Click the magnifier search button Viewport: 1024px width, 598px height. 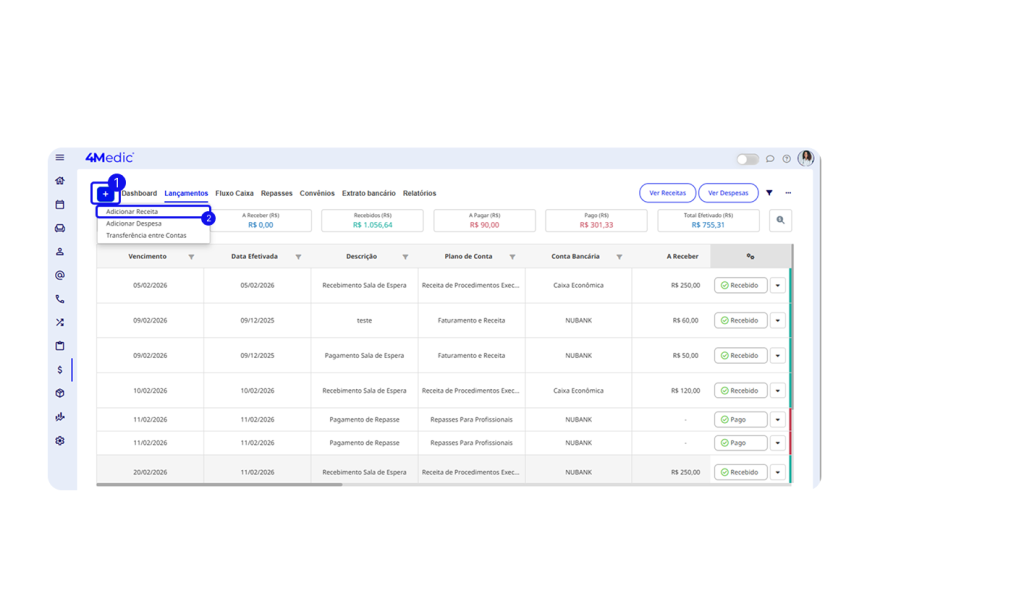779,220
